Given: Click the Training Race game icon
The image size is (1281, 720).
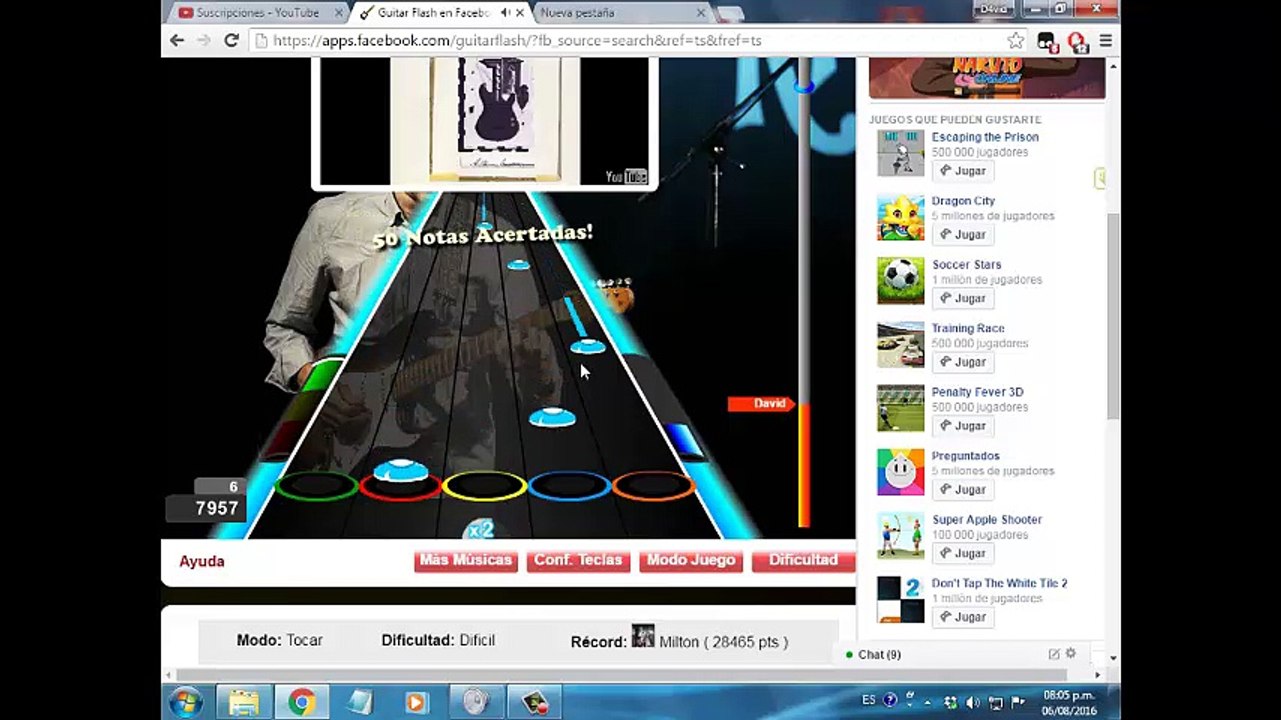Looking at the screenshot, I should tap(901, 345).
